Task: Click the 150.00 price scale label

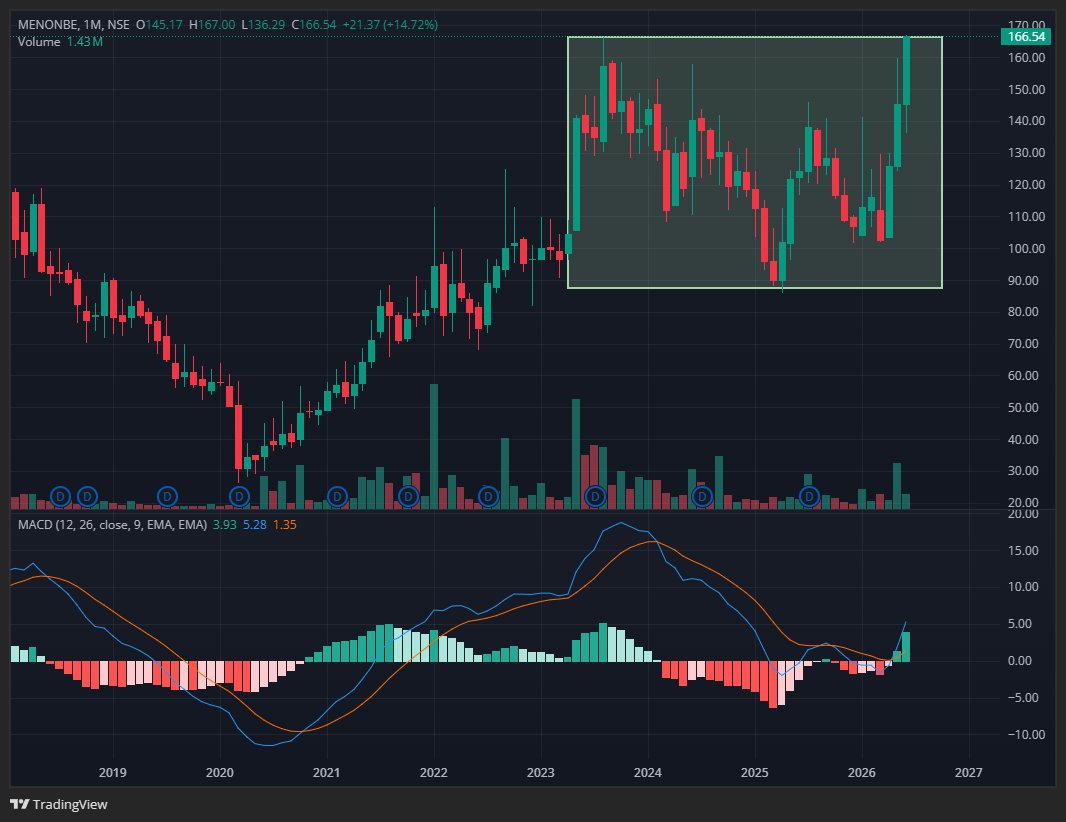Action: (1027, 89)
